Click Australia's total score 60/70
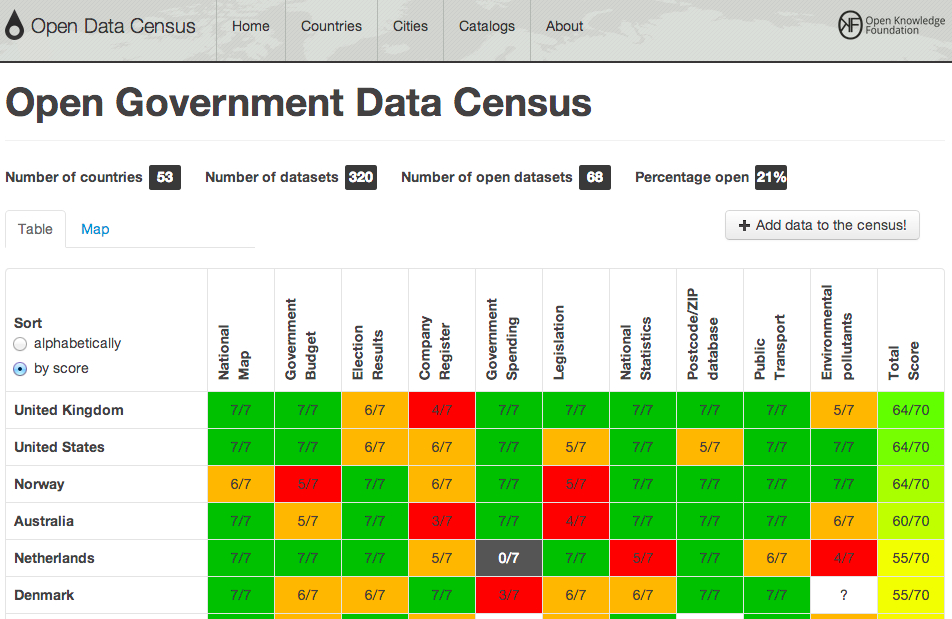The width and height of the screenshot is (952, 619). 911,521
